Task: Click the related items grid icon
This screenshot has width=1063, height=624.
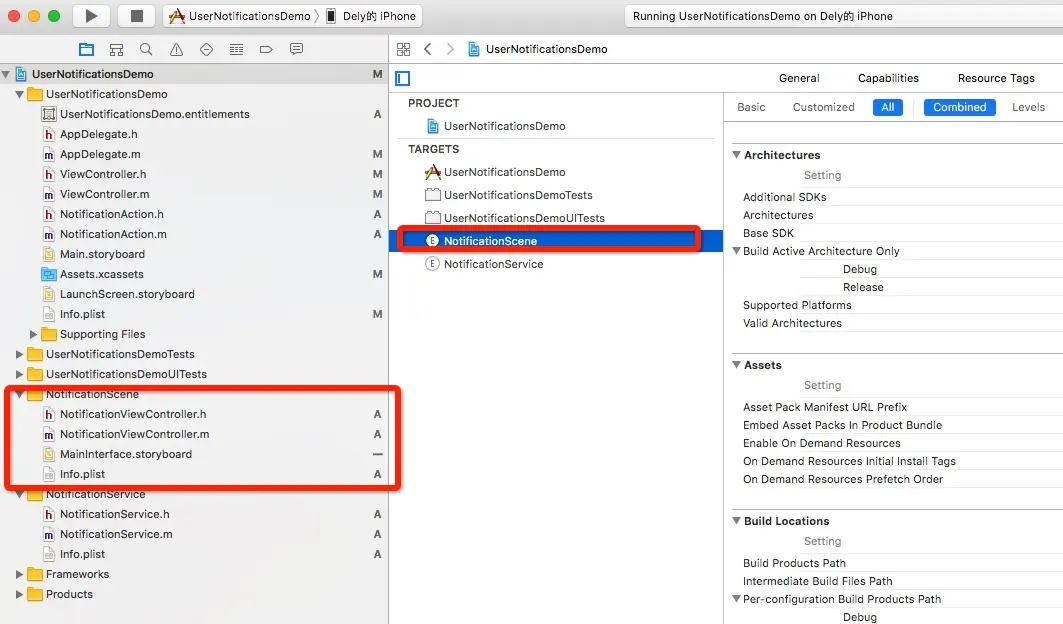Action: pos(403,49)
